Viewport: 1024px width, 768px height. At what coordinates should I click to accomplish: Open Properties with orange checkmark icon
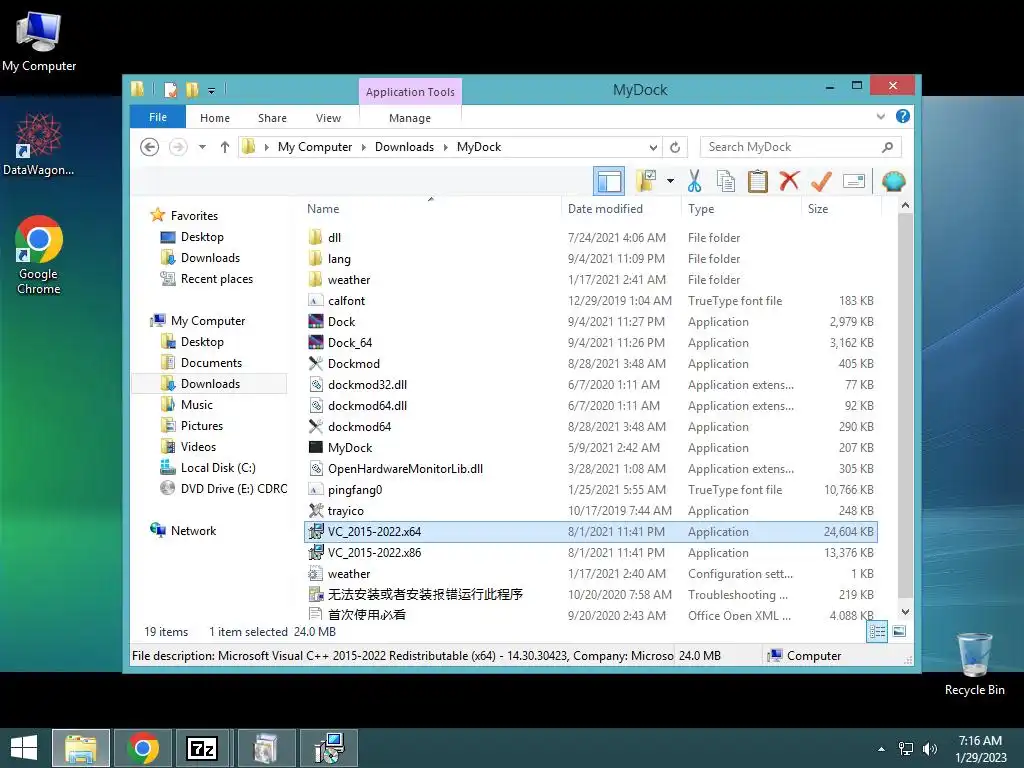(x=821, y=181)
